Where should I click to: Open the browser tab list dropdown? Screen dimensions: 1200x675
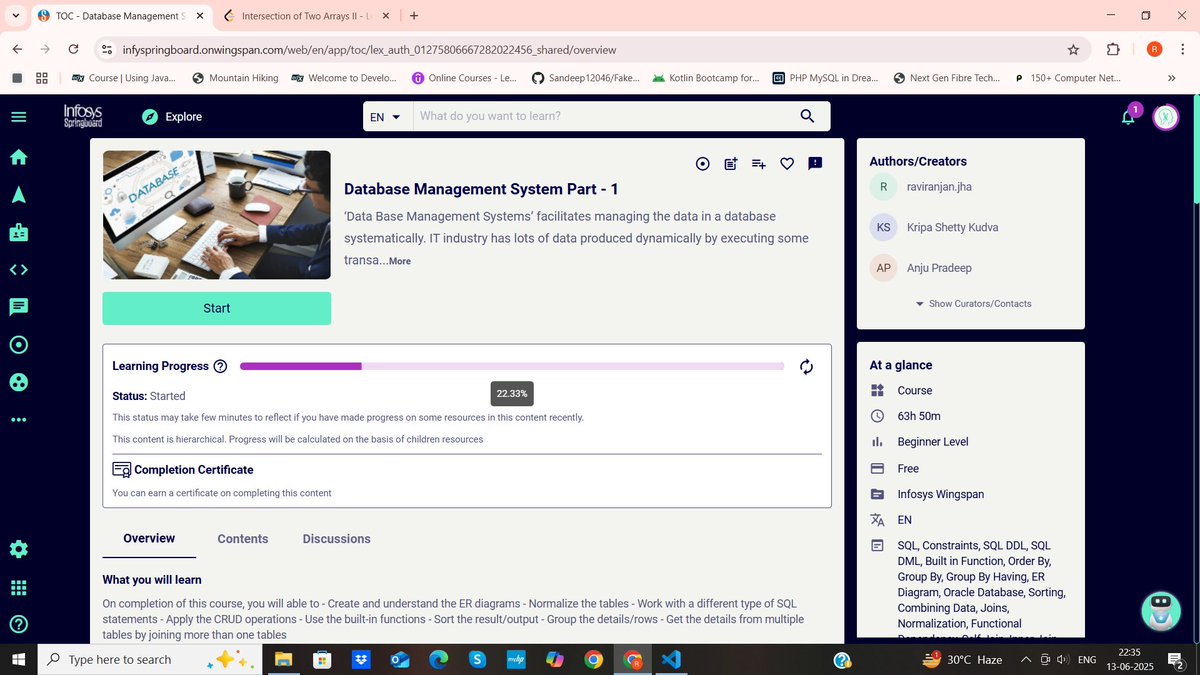15,16
